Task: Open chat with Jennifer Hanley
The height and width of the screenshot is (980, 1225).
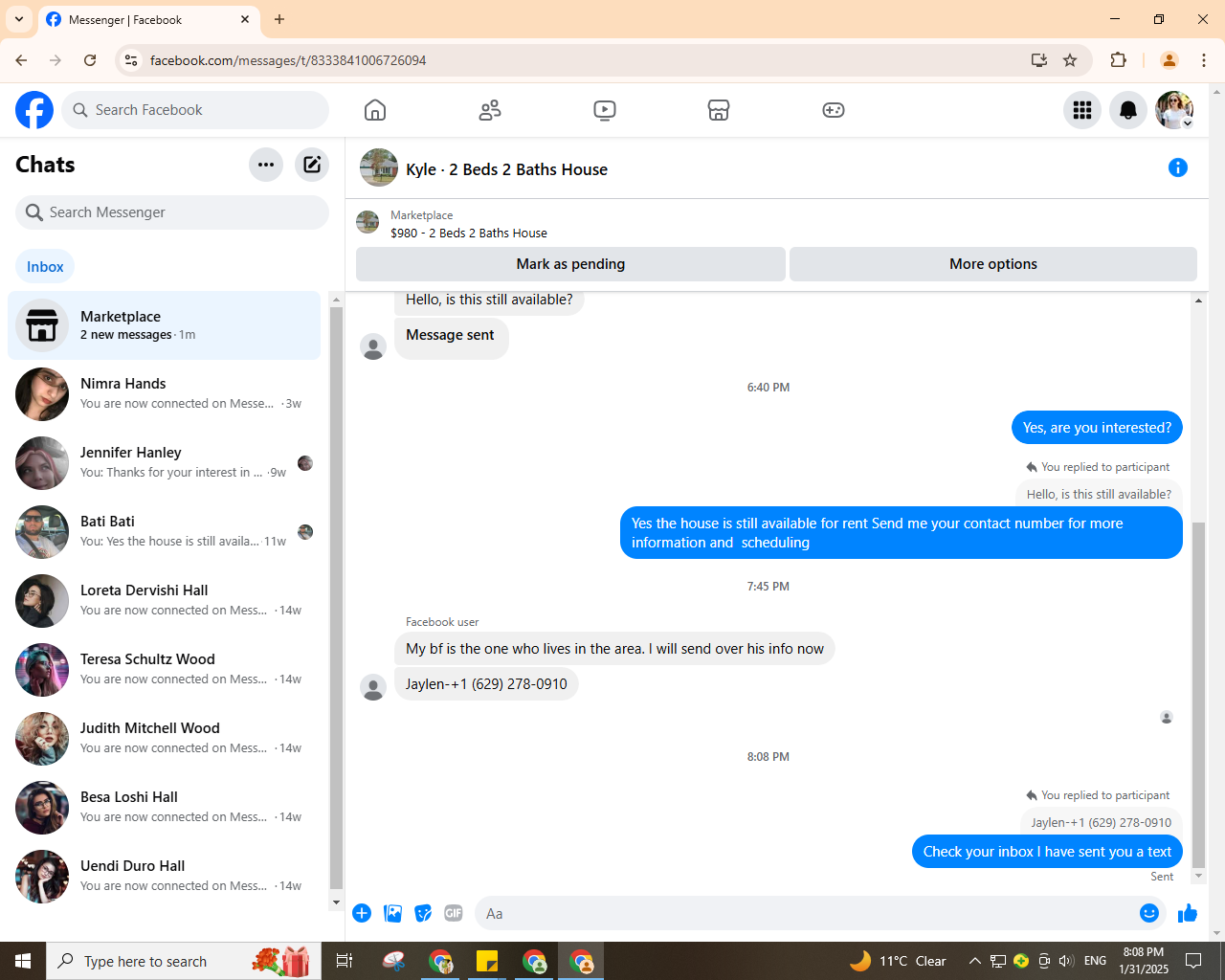Action: [x=165, y=463]
